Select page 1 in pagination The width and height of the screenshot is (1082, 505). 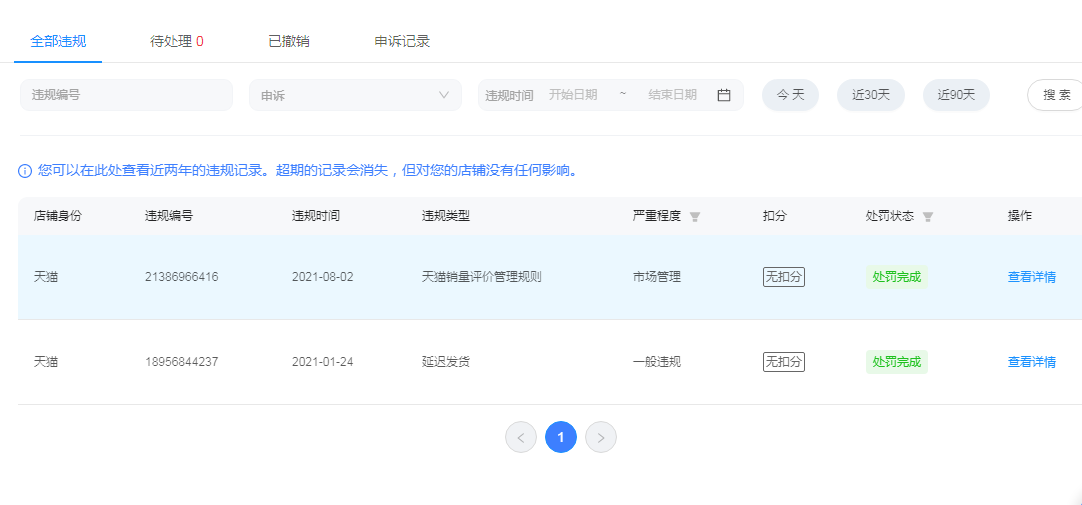pos(561,437)
